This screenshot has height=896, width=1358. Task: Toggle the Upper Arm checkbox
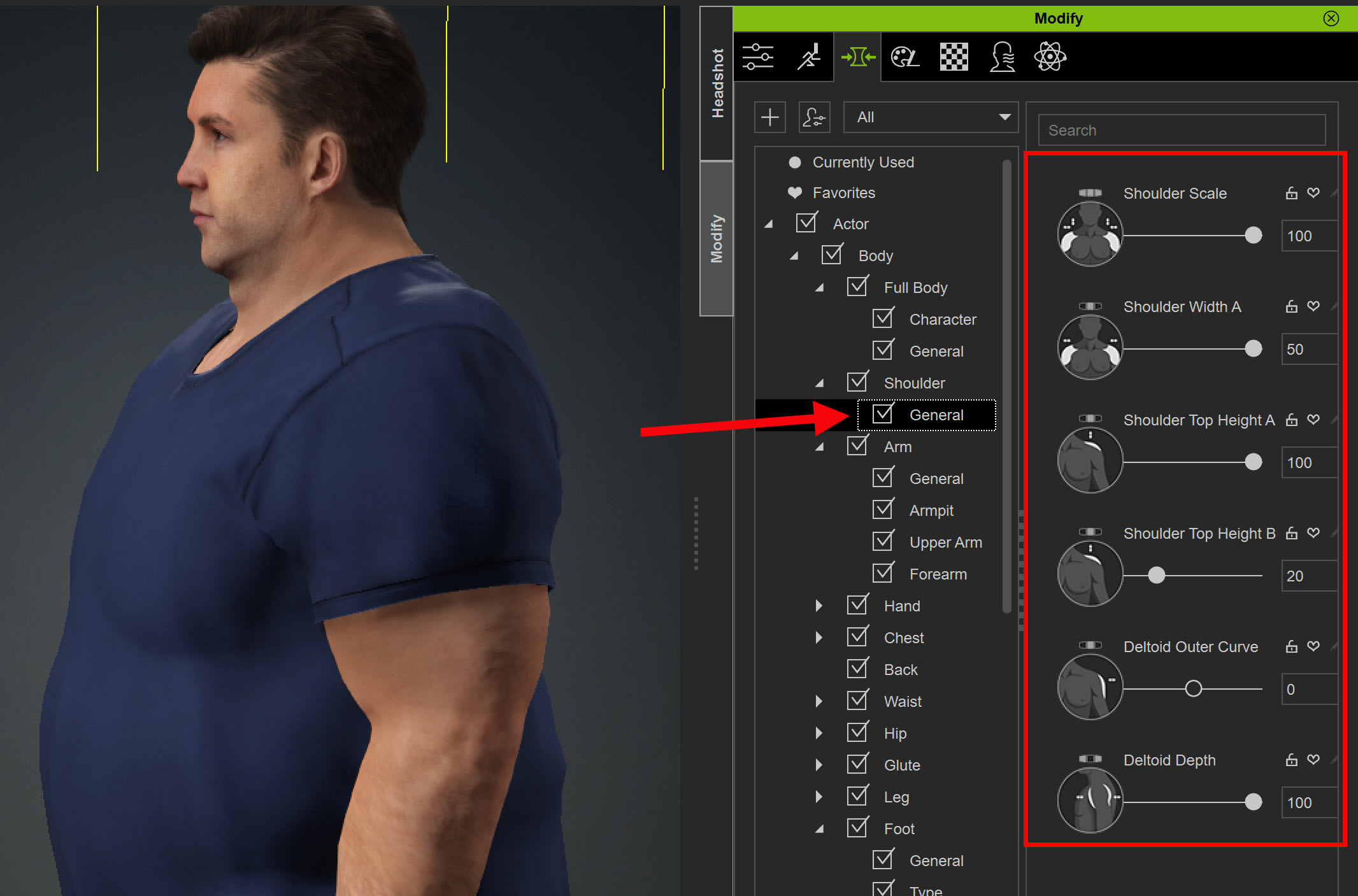pos(883,541)
